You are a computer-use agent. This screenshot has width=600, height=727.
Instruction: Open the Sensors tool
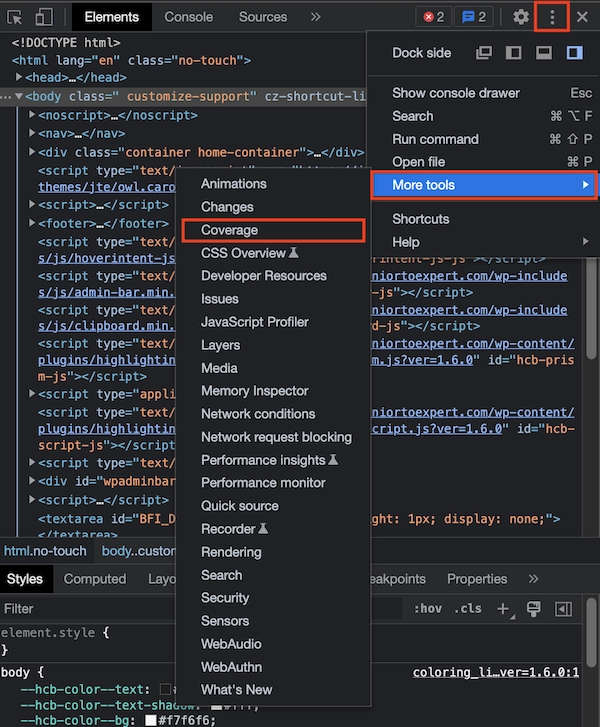pyautogui.click(x=273, y=621)
